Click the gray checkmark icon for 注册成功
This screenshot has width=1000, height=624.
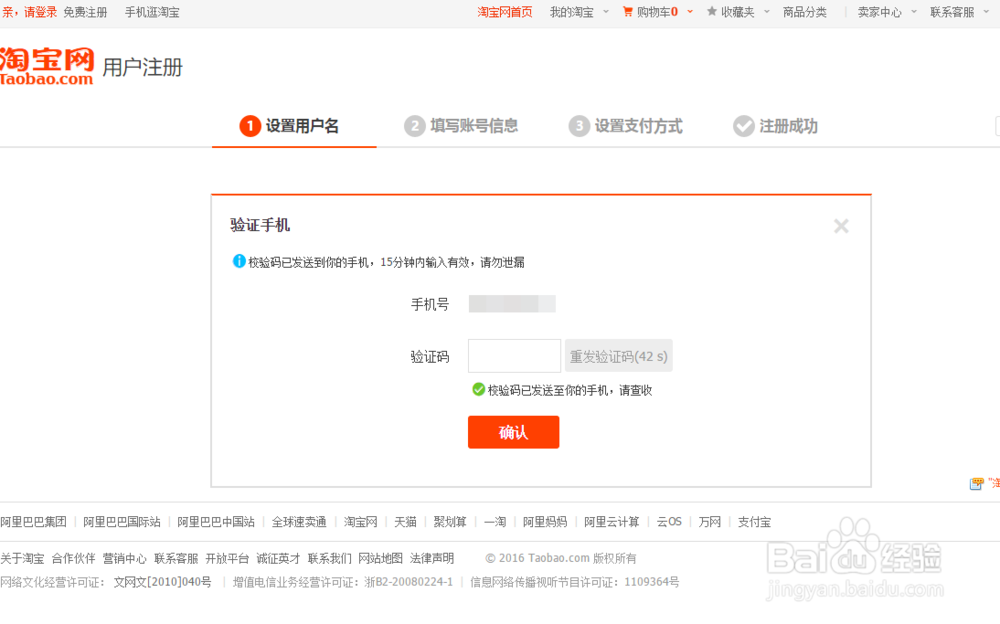[x=744, y=126]
